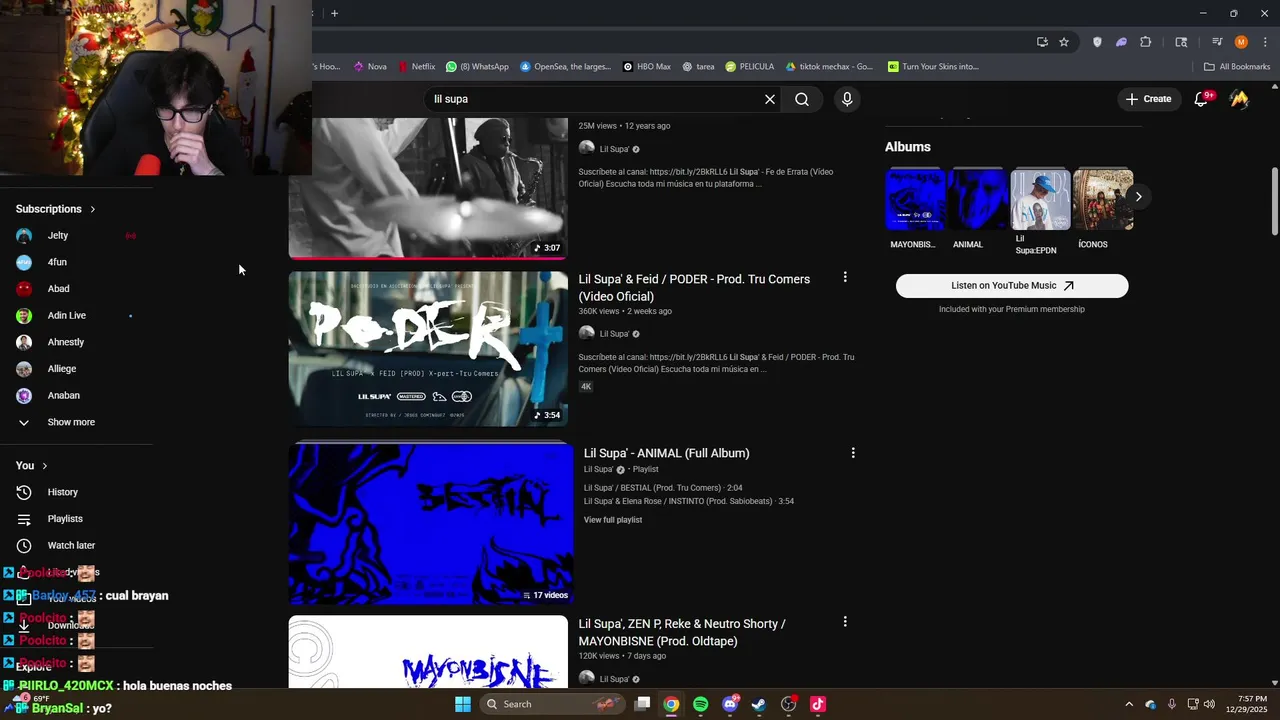Open TikTok from the taskbar

[817, 704]
